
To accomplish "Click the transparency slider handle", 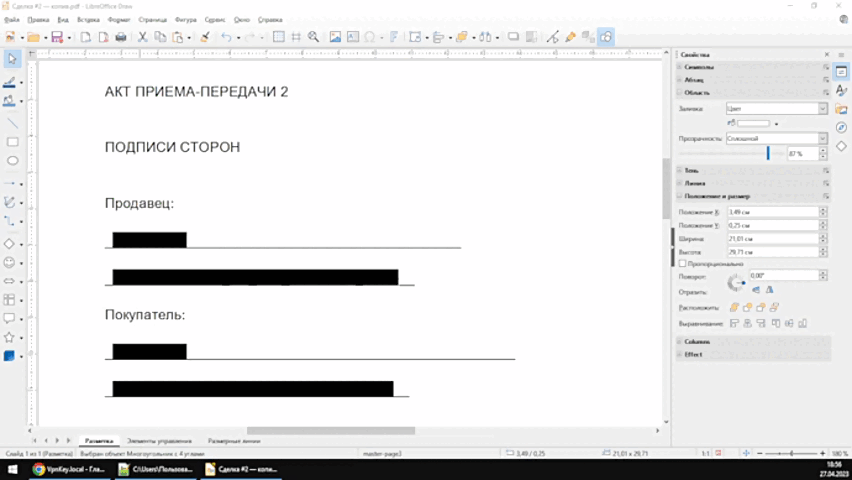I will (x=768, y=153).
